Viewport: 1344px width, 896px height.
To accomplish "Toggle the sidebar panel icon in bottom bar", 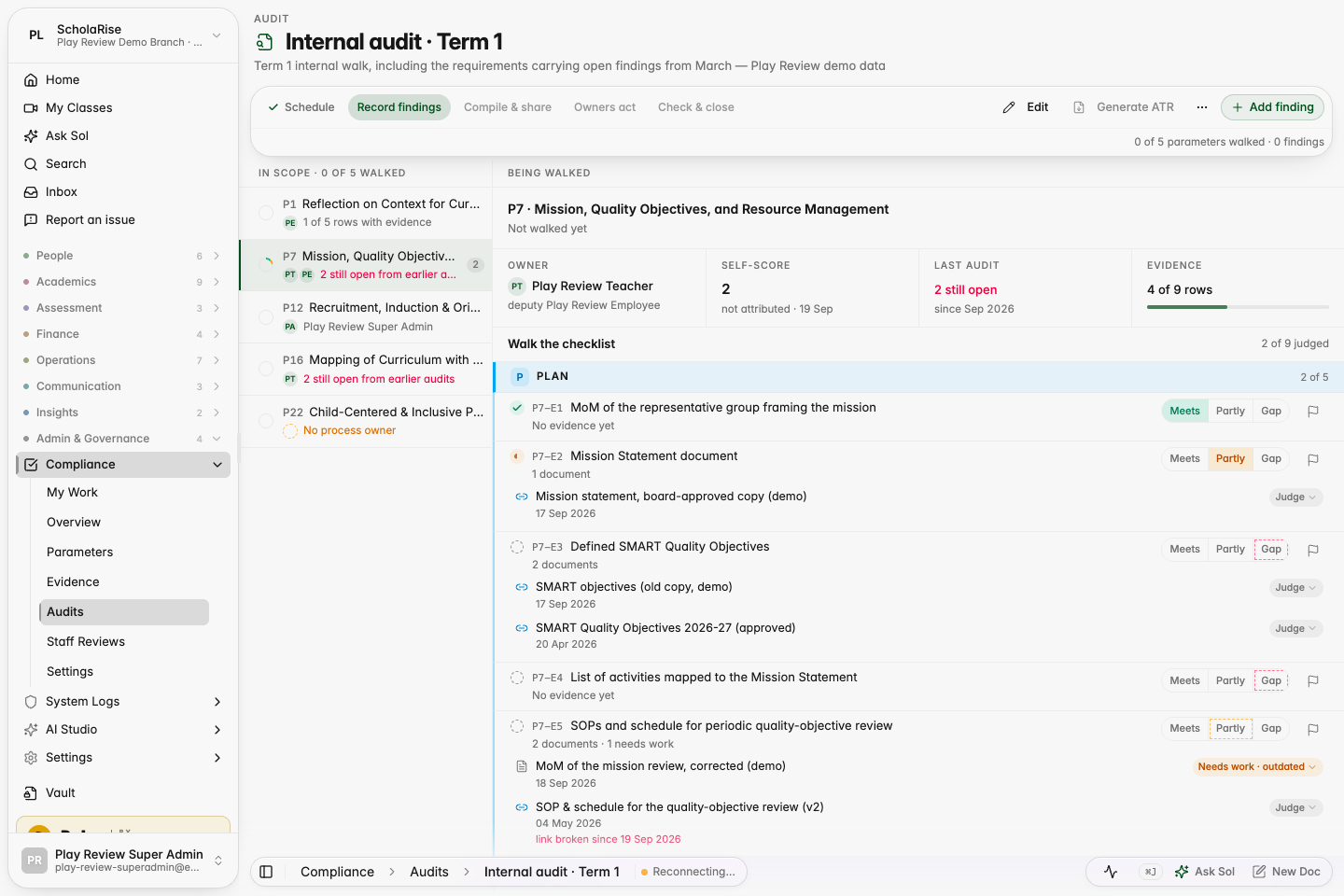I will [x=266, y=872].
